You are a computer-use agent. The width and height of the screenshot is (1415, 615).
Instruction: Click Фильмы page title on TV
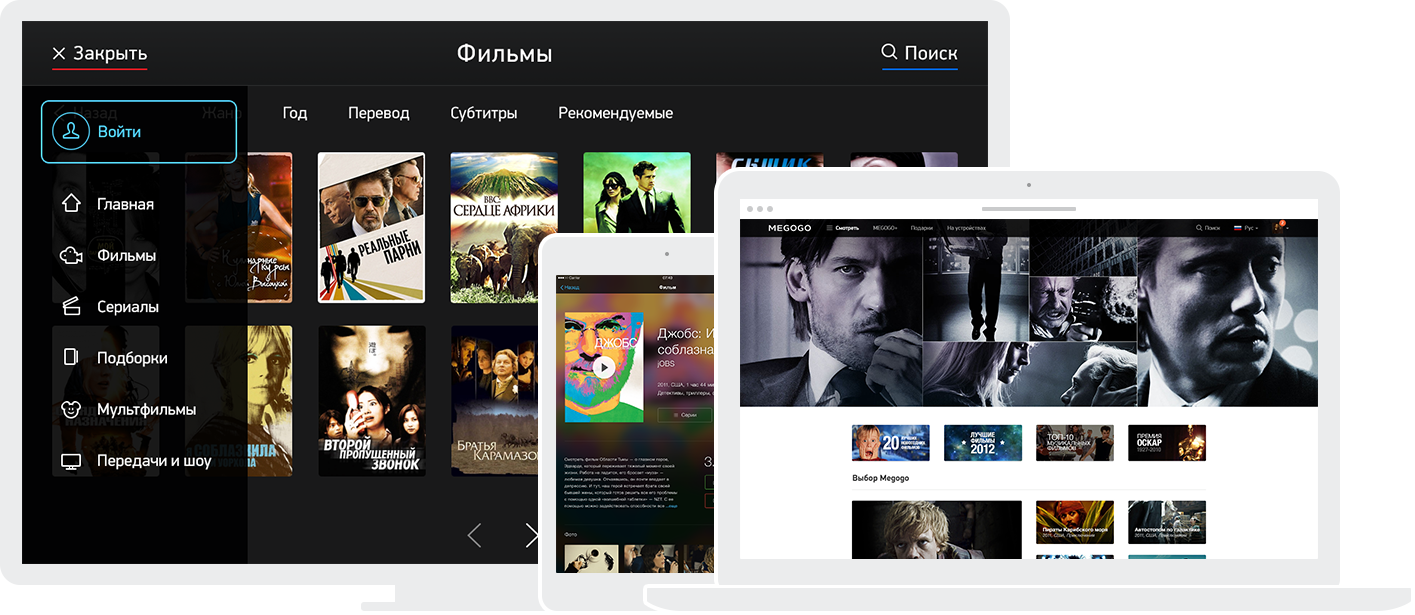(504, 53)
